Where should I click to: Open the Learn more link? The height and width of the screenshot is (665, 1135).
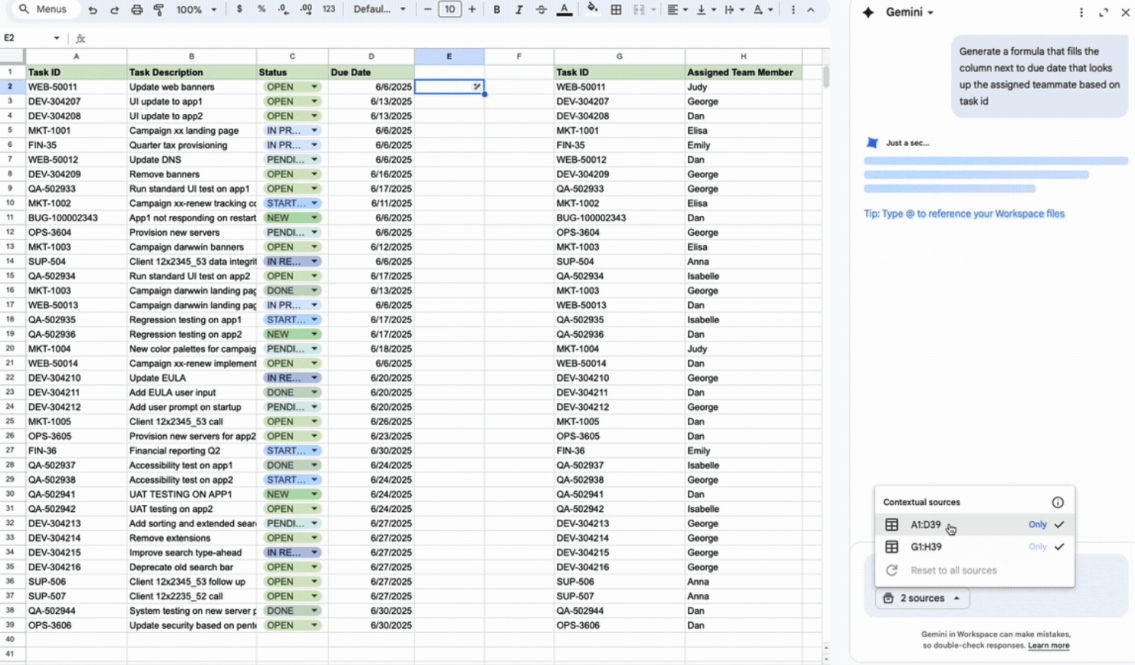point(1048,646)
